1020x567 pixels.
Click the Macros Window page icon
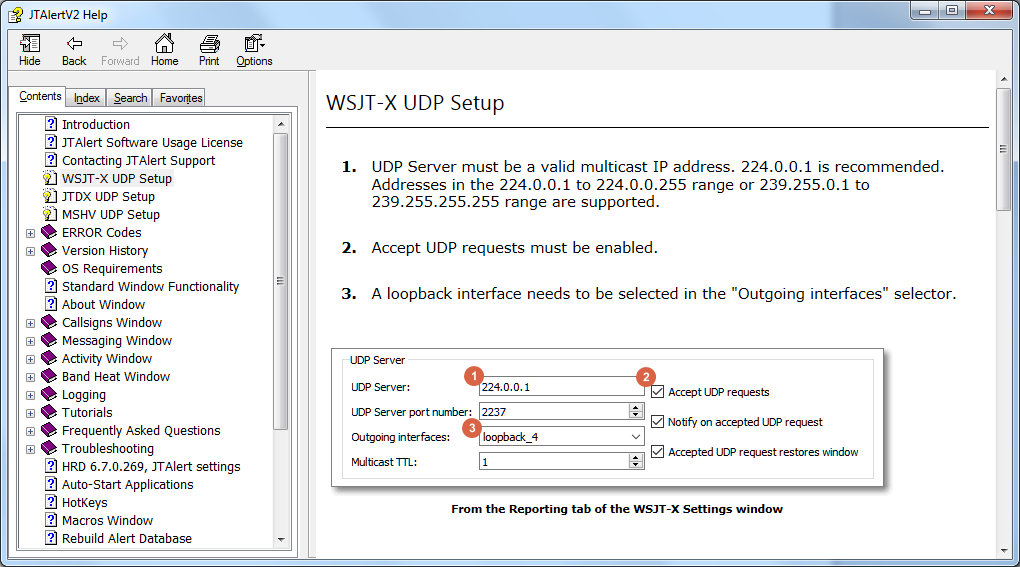(x=51, y=520)
